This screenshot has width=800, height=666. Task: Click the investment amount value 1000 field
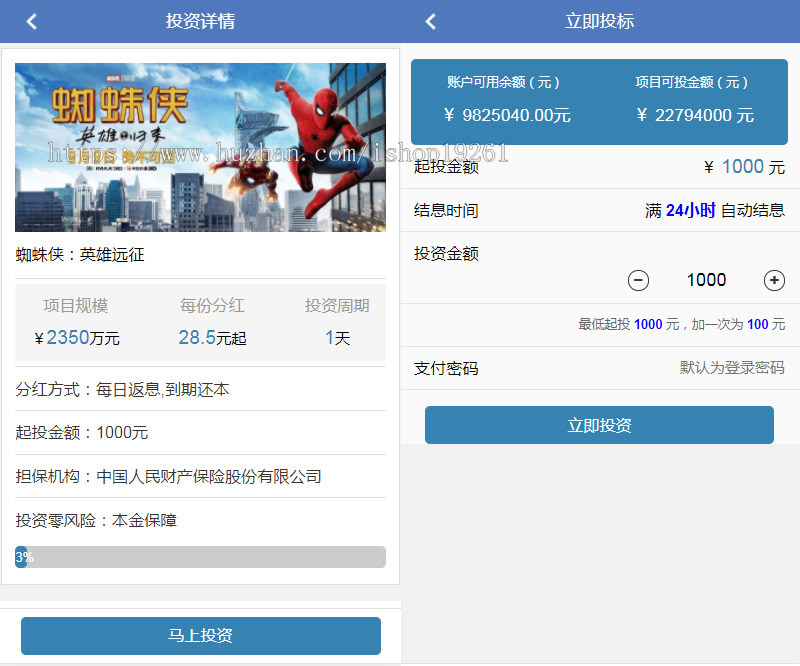tap(706, 280)
